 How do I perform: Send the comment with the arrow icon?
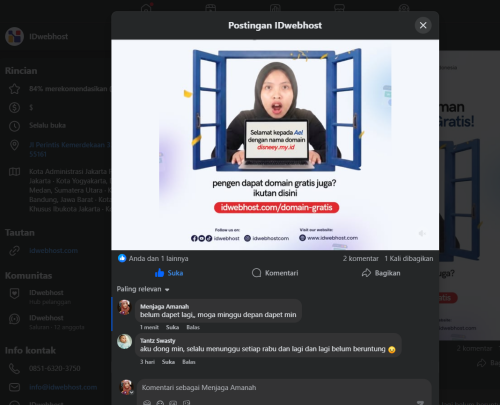pos(420,403)
